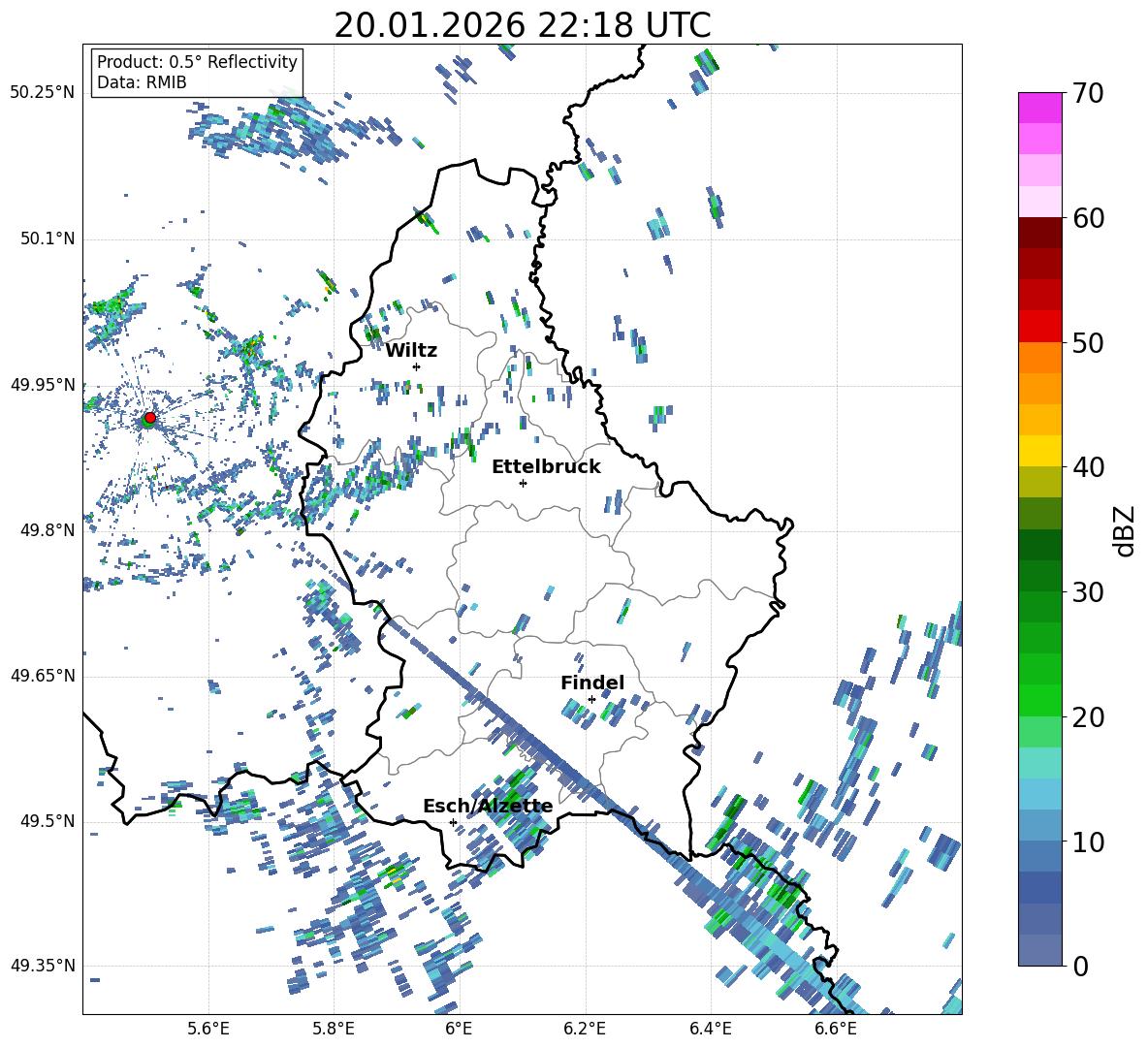Click the 30 colorbar tick value
1148x1048 pixels.
pyautogui.click(x=1088, y=592)
